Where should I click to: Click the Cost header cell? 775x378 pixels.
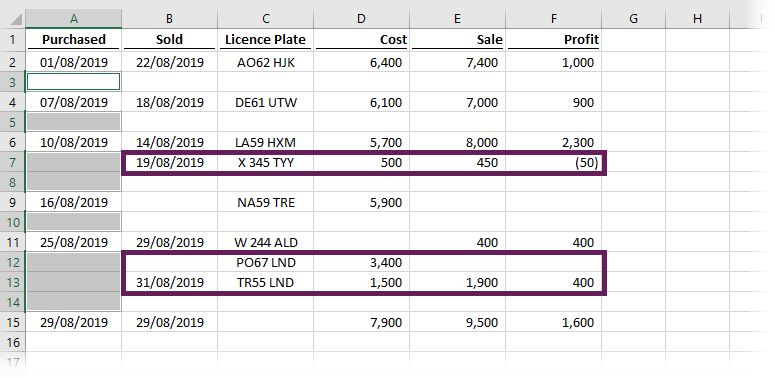click(361, 40)
